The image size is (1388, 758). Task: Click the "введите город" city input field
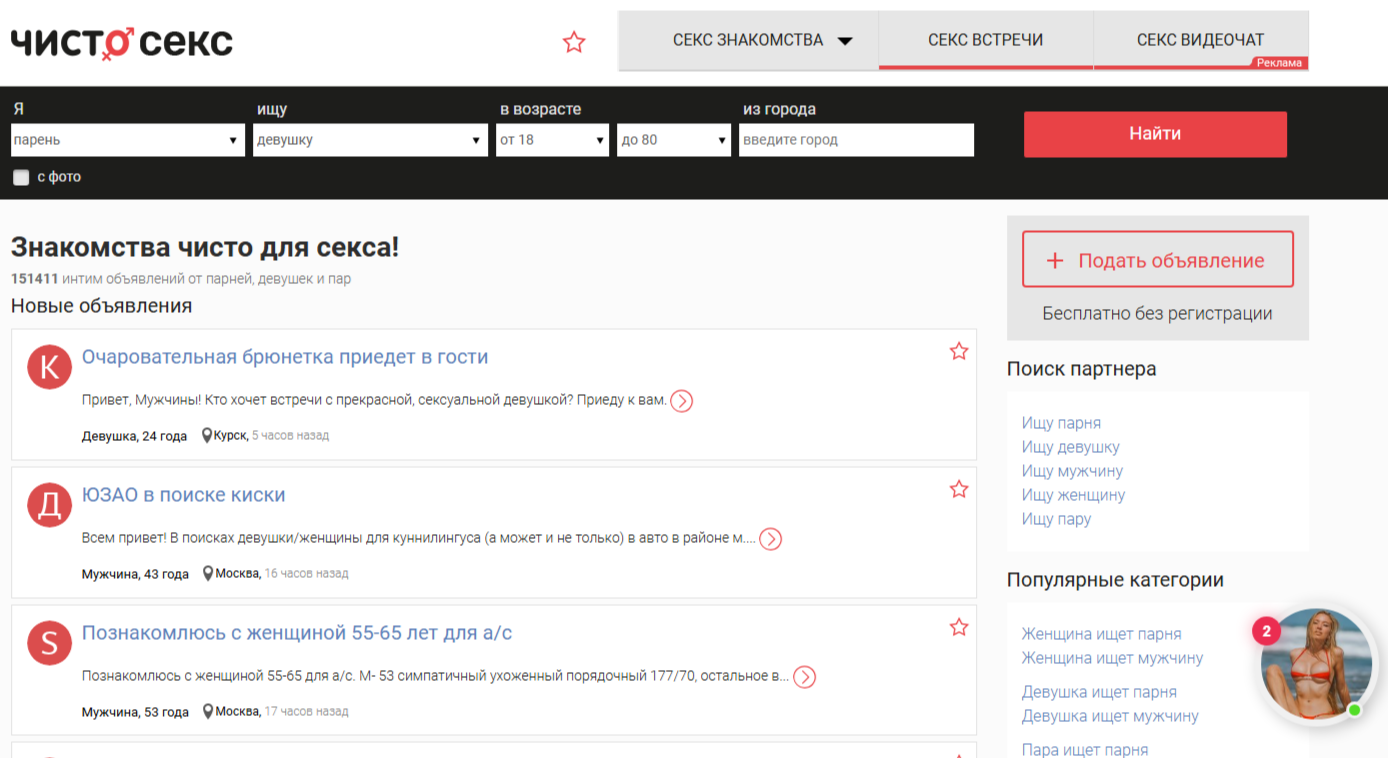coord(856,140)
